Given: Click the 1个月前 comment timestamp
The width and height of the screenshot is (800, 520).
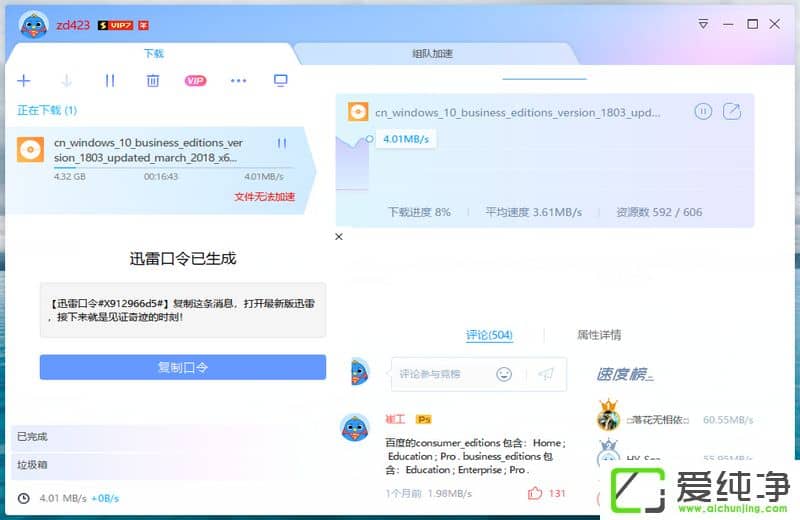Looking at the screenshot, I should pyautogui.click(x=404, y=493).
